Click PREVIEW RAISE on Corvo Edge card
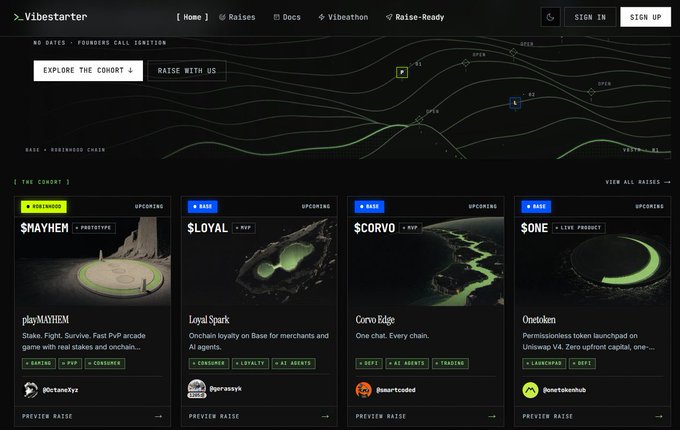 [381, 417]
